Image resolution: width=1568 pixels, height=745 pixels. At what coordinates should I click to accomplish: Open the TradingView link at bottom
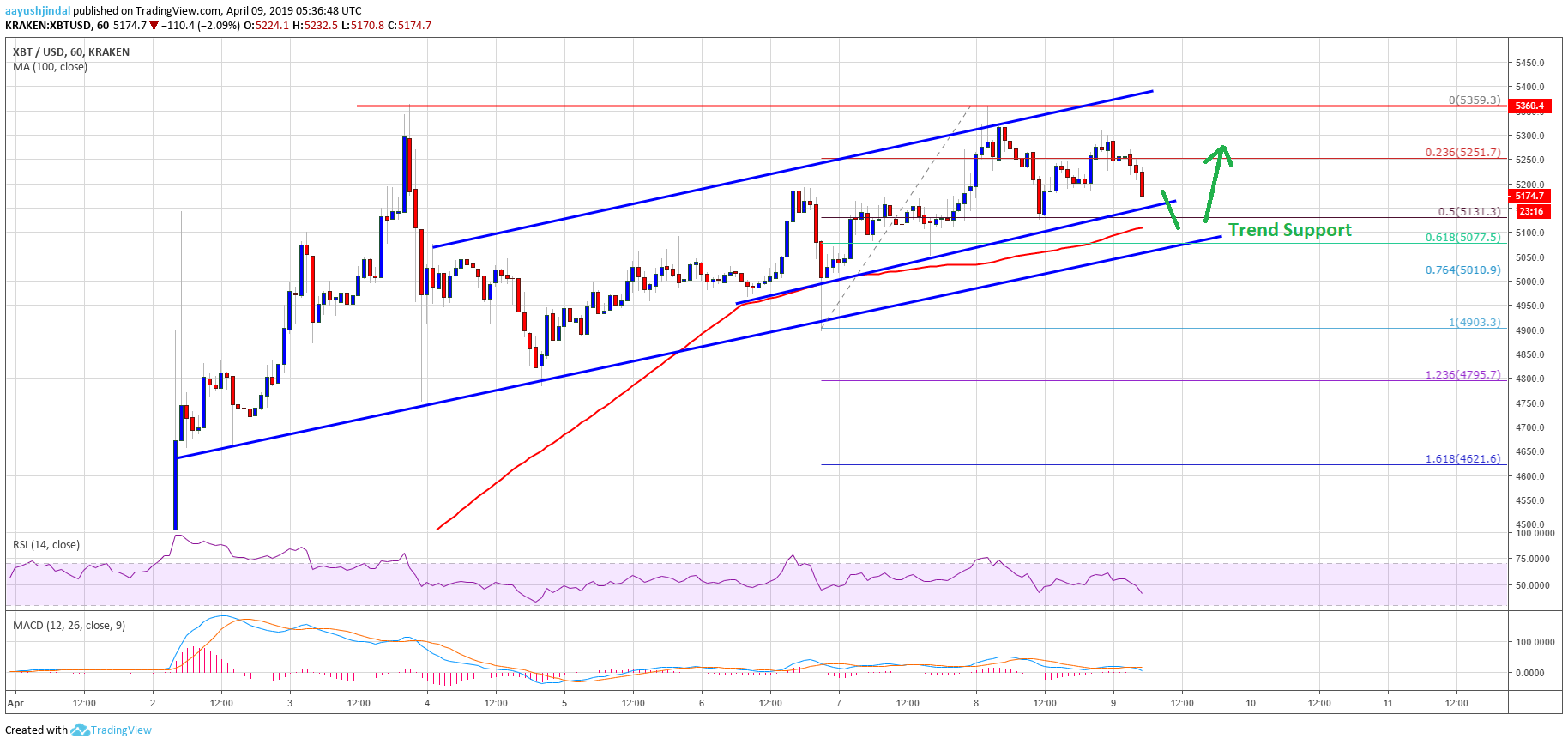(x=121, y=730)
